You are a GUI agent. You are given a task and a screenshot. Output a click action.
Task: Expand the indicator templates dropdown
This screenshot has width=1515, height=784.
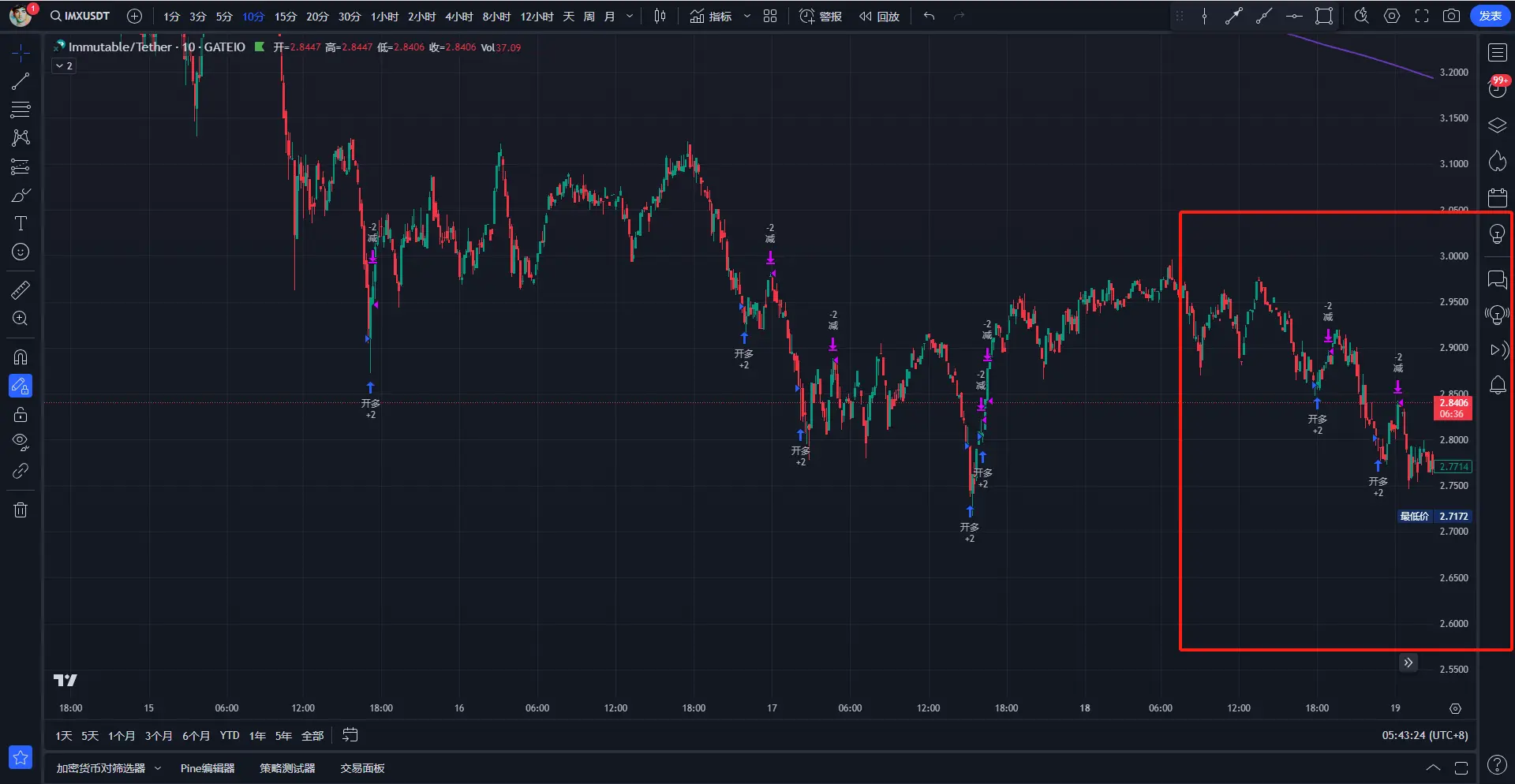(746, 17)
